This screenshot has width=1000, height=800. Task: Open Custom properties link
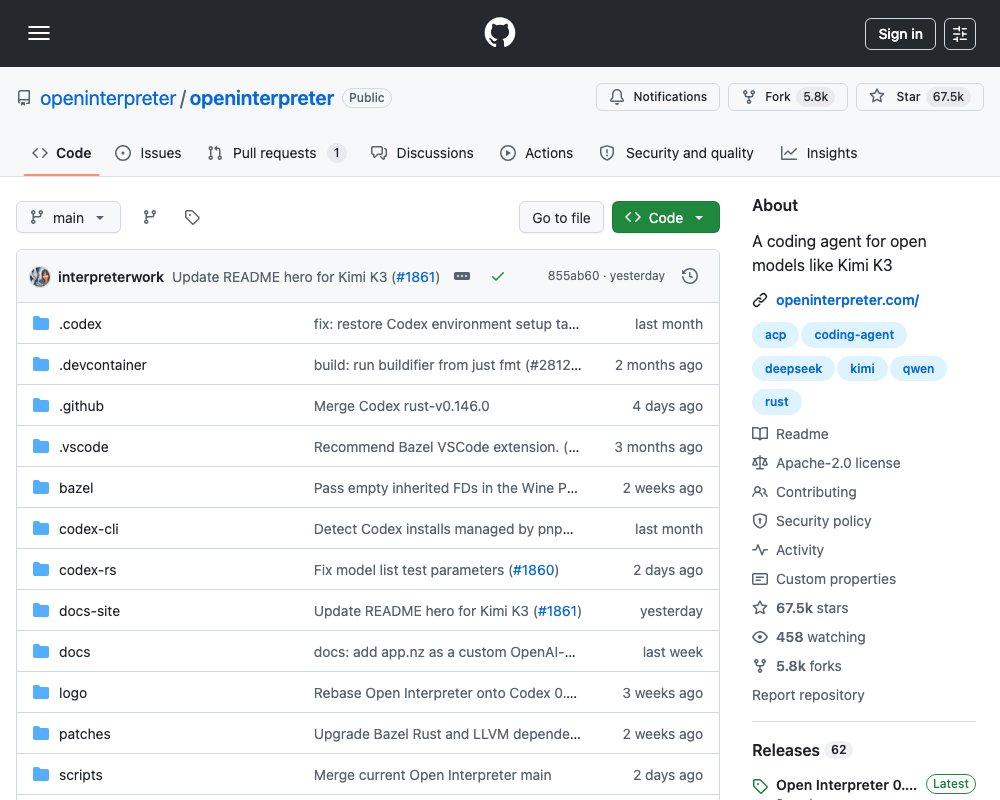[x=835, y=579]
